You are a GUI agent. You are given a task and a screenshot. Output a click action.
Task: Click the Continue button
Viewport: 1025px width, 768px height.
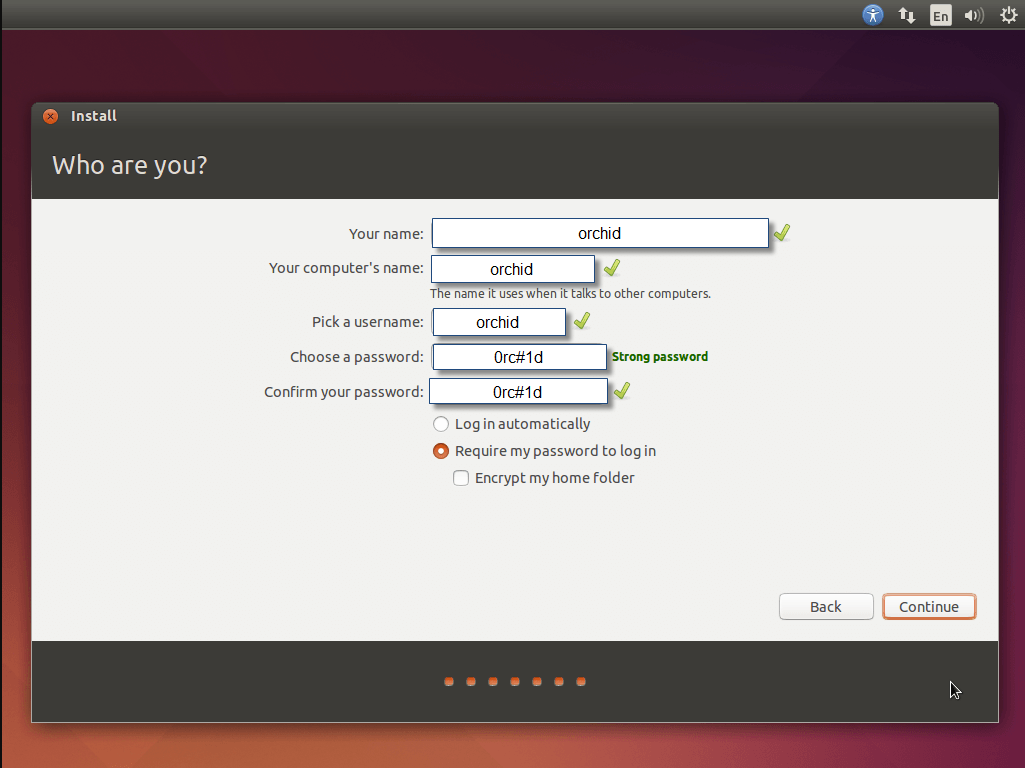click(x=929, y=607)
